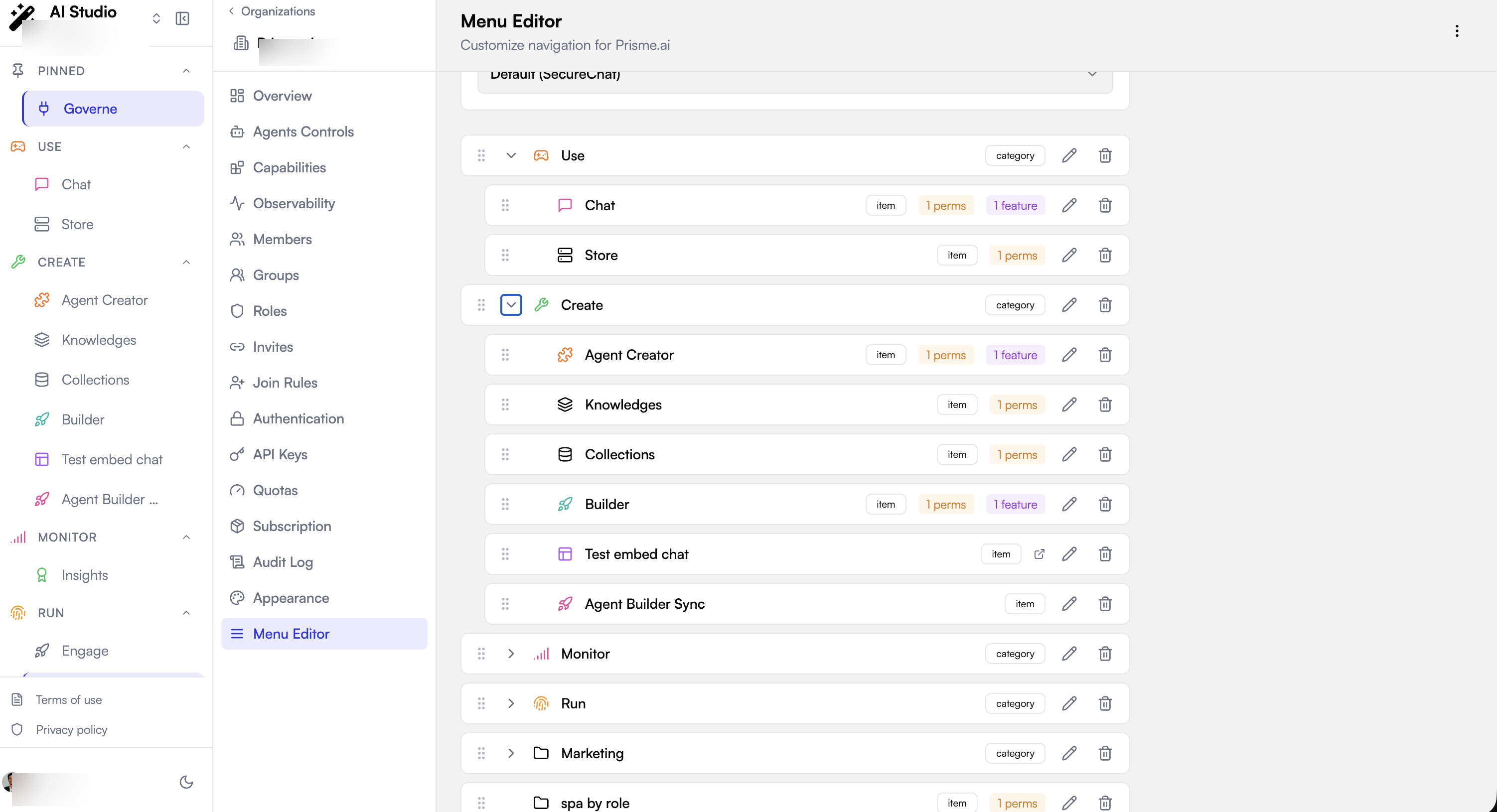Open Privacy policy link
Viewport: 1497px width, 812px height.
71,729
